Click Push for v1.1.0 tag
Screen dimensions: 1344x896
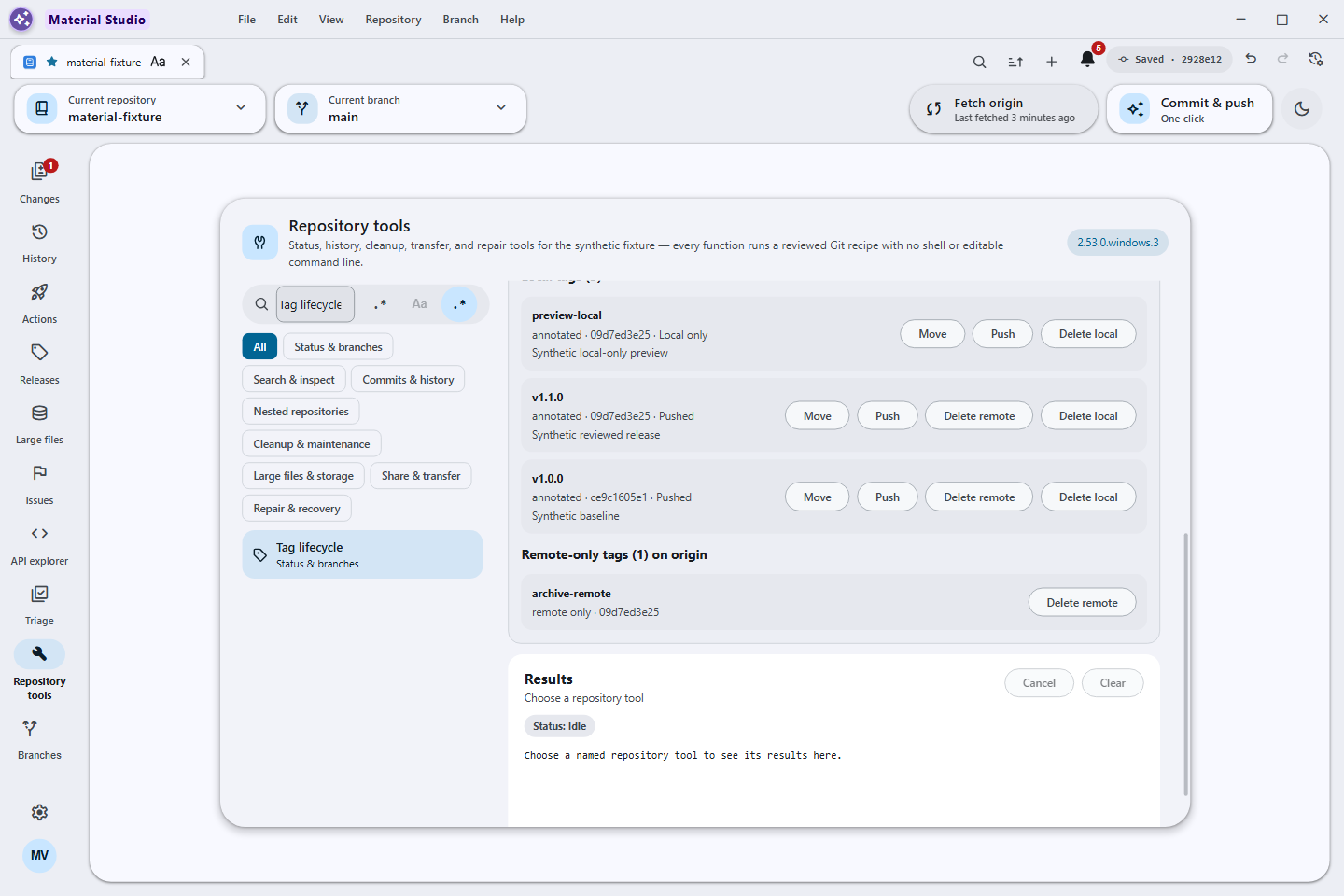click(888, 416)
